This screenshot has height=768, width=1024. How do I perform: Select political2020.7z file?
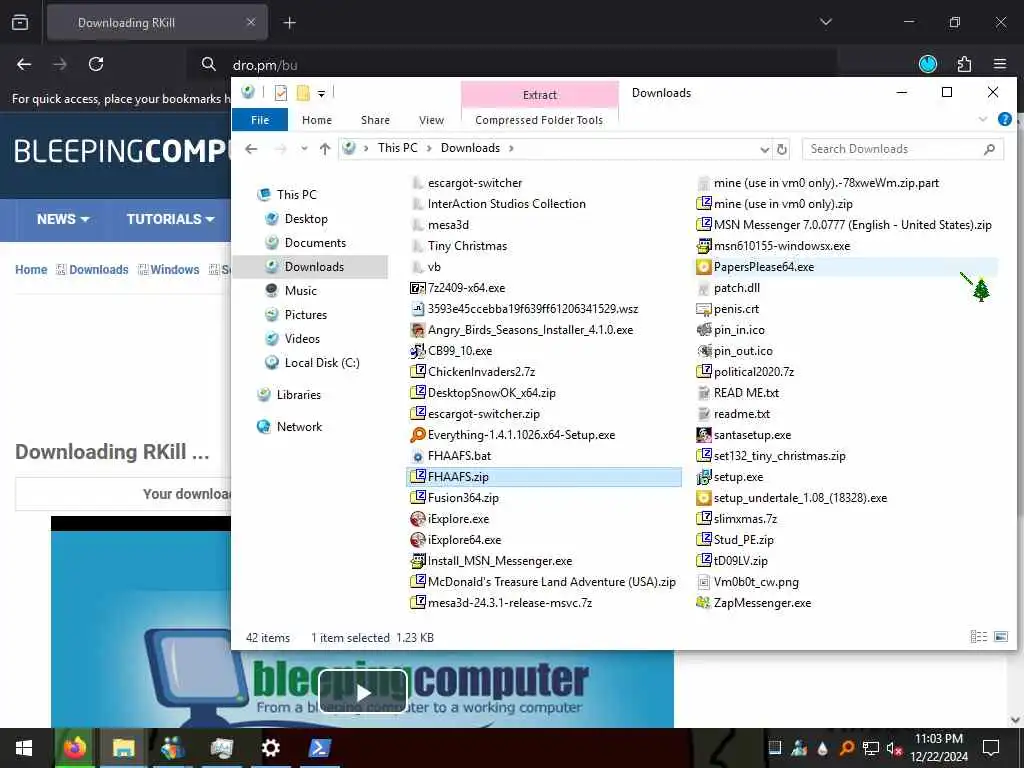tap(754, 372)
